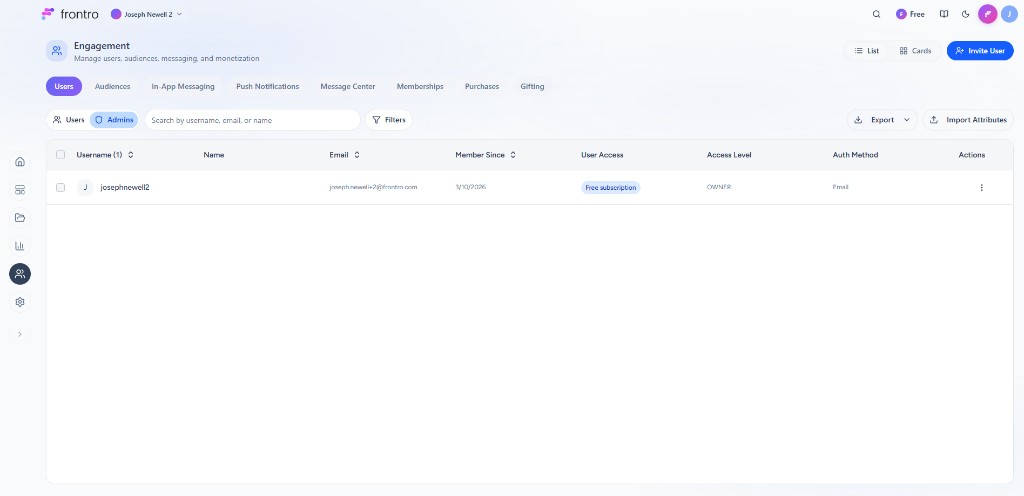Open the Push Notifications tab
1024x496 pixels.
(268, 86)
